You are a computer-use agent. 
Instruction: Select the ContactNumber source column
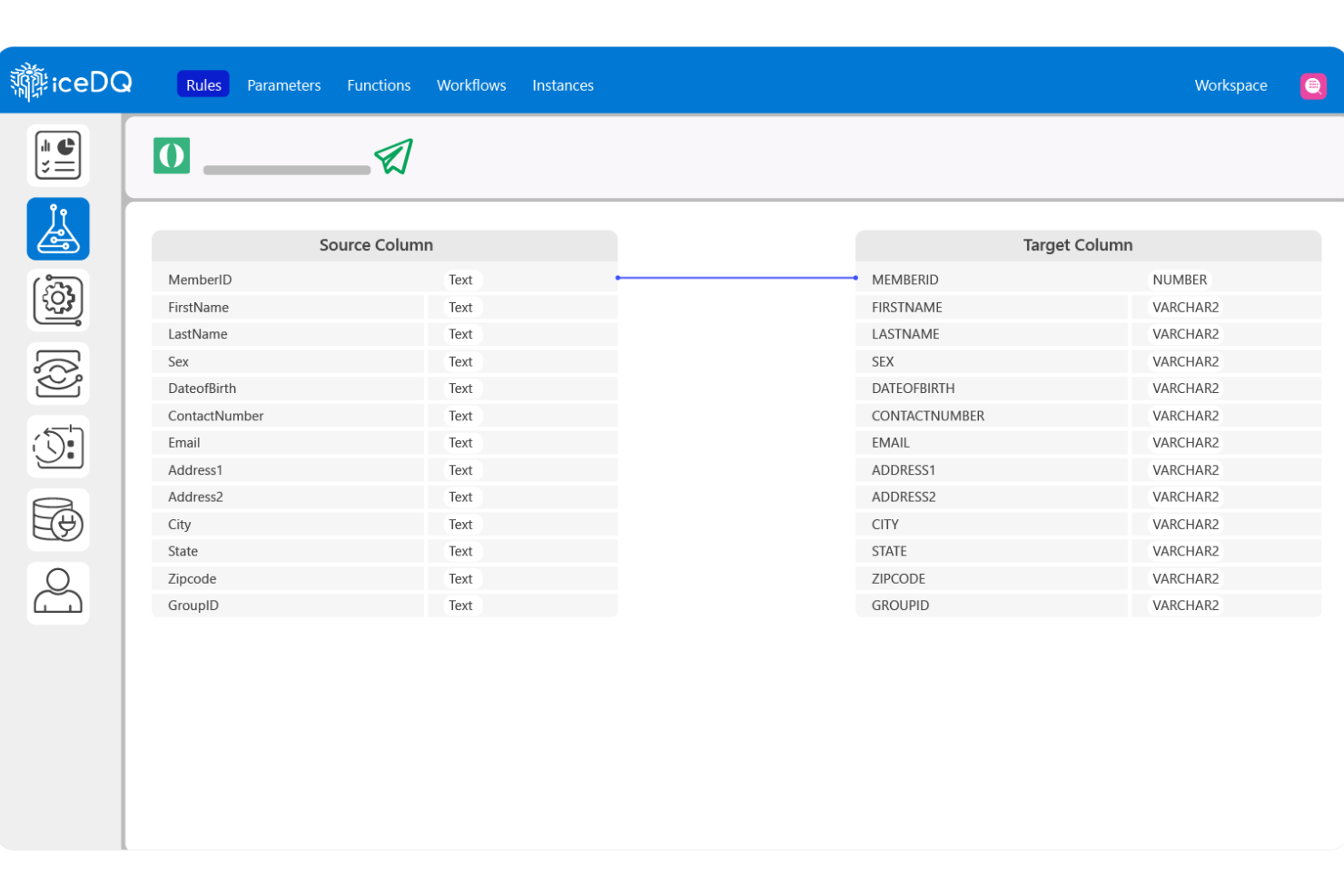[x=288, y=416]
